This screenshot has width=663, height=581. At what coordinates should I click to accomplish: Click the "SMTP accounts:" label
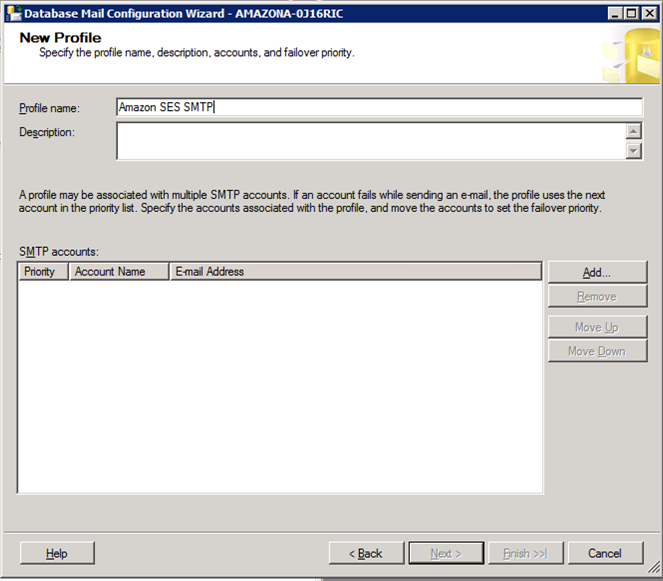[58, 252]
